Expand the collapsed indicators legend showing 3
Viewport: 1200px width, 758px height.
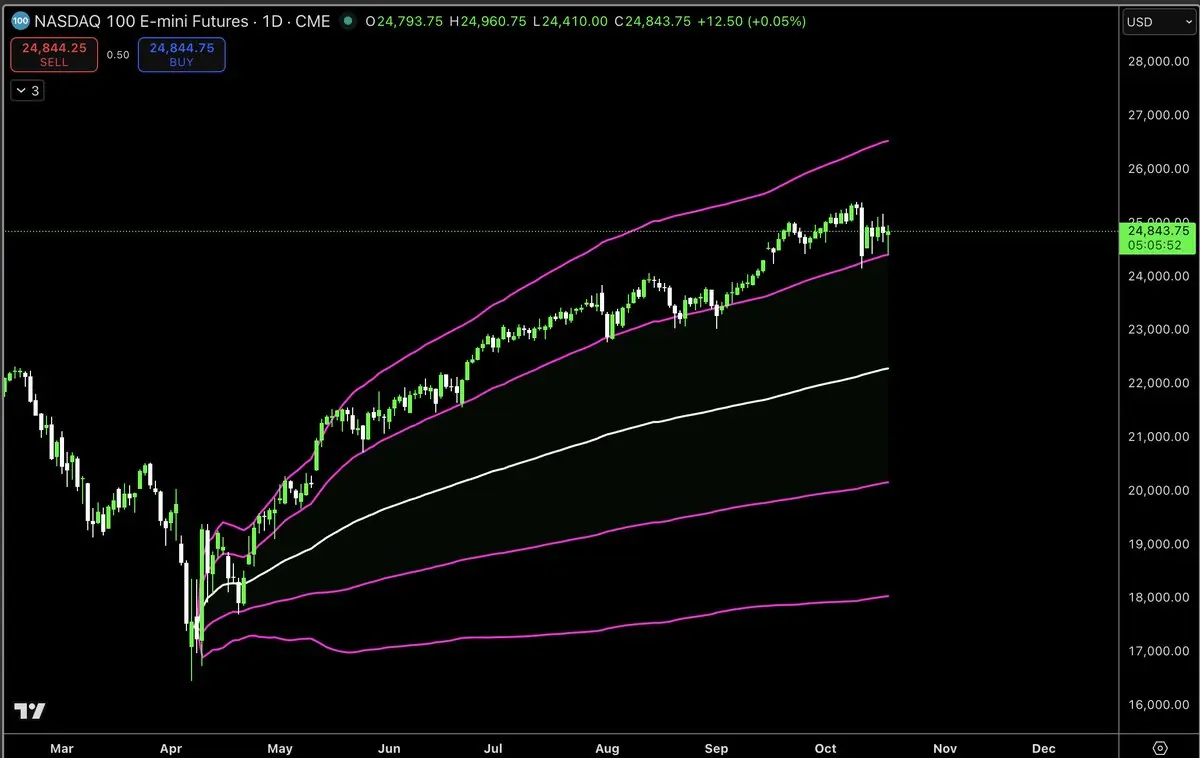pos(28,91)
